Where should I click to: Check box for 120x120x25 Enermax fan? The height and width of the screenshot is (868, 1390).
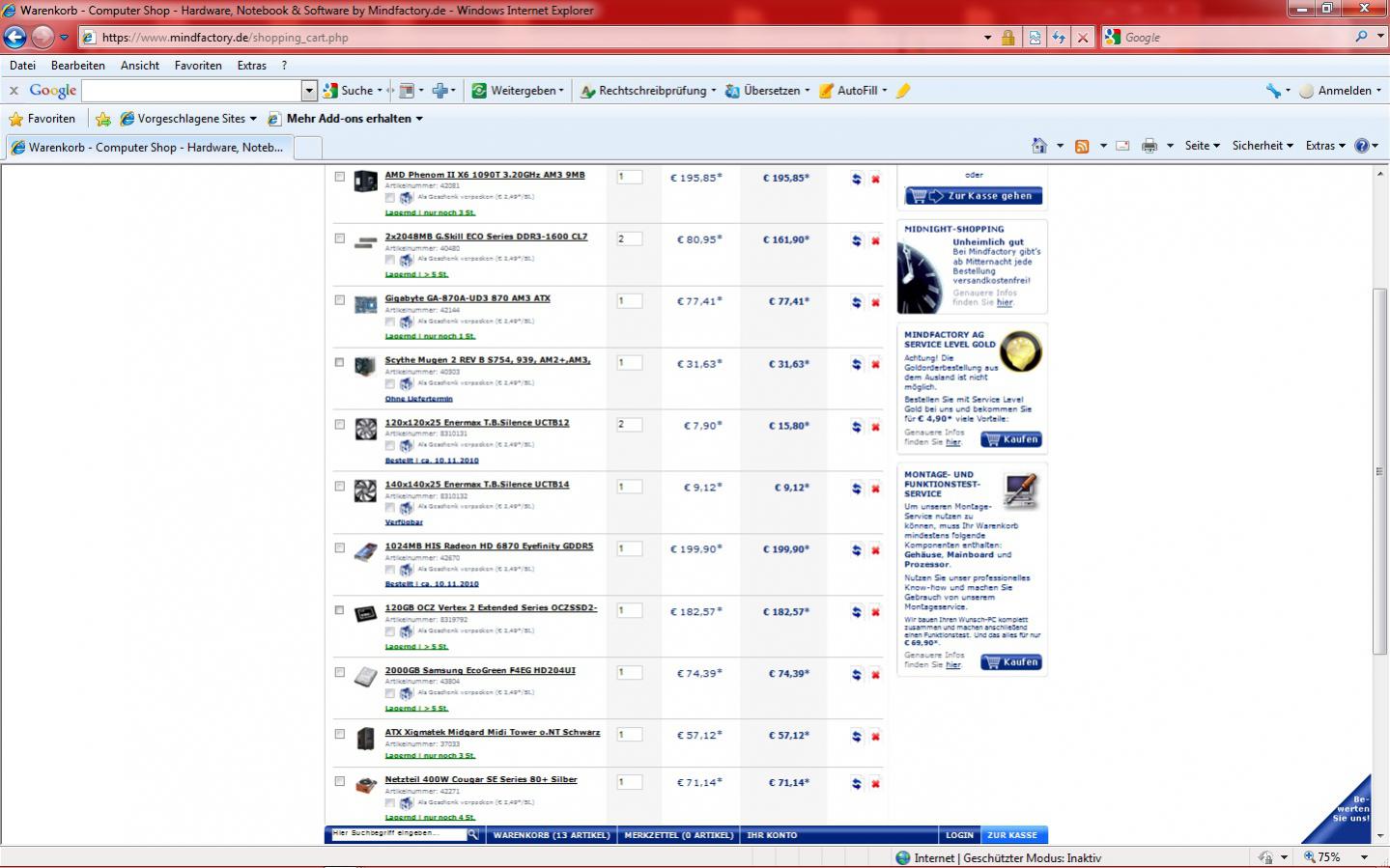339,425
